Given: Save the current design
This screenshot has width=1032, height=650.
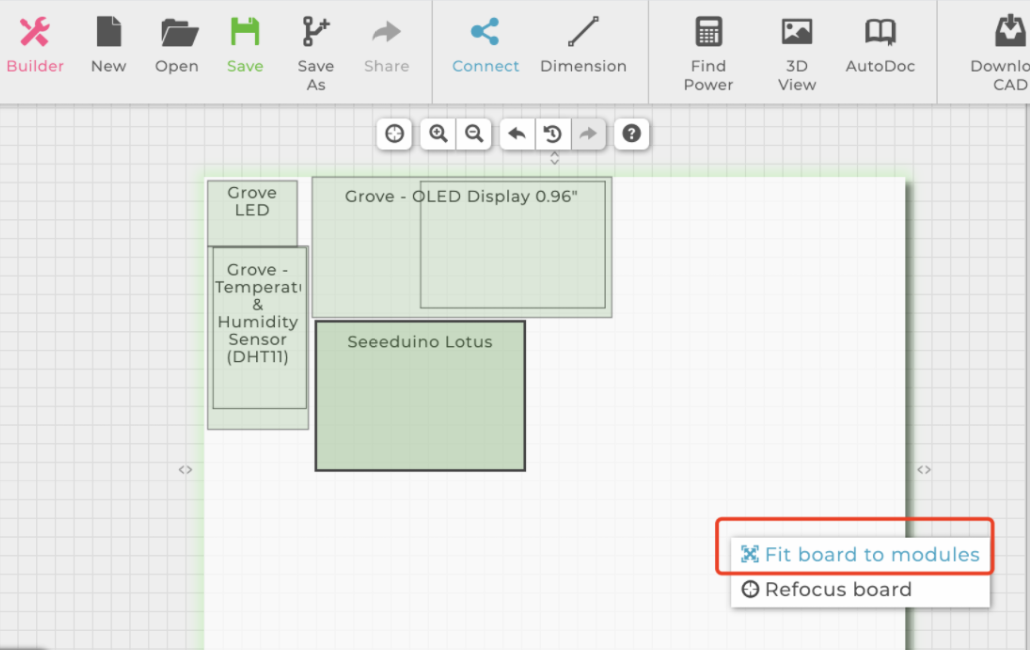Looking at the screenshot, I should (245, 46).
